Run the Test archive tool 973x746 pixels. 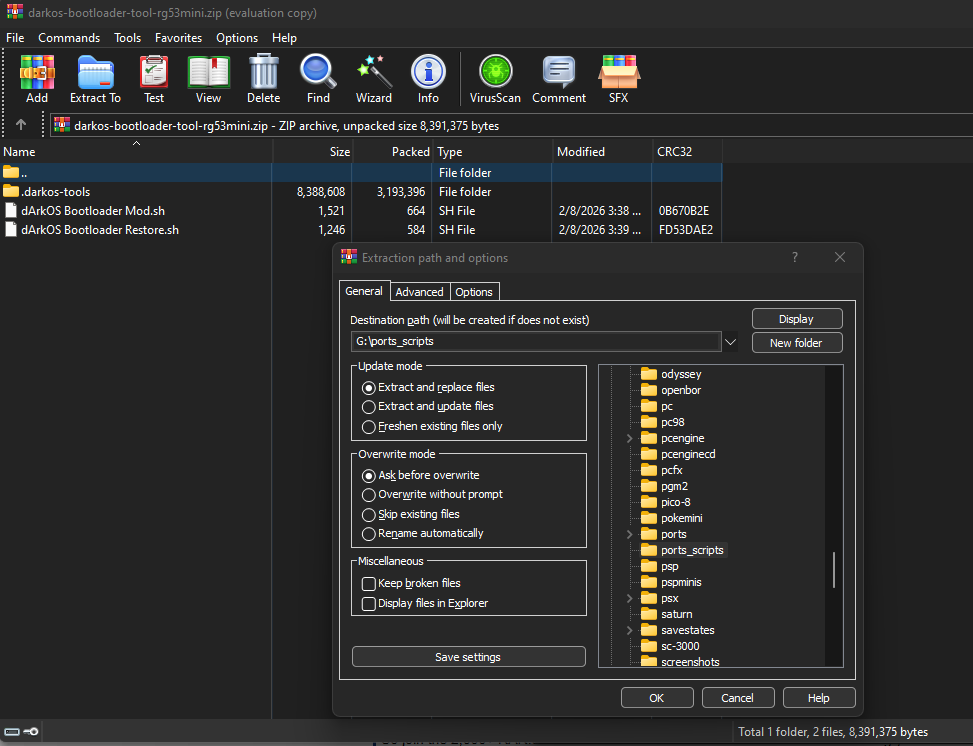(154, 78)
